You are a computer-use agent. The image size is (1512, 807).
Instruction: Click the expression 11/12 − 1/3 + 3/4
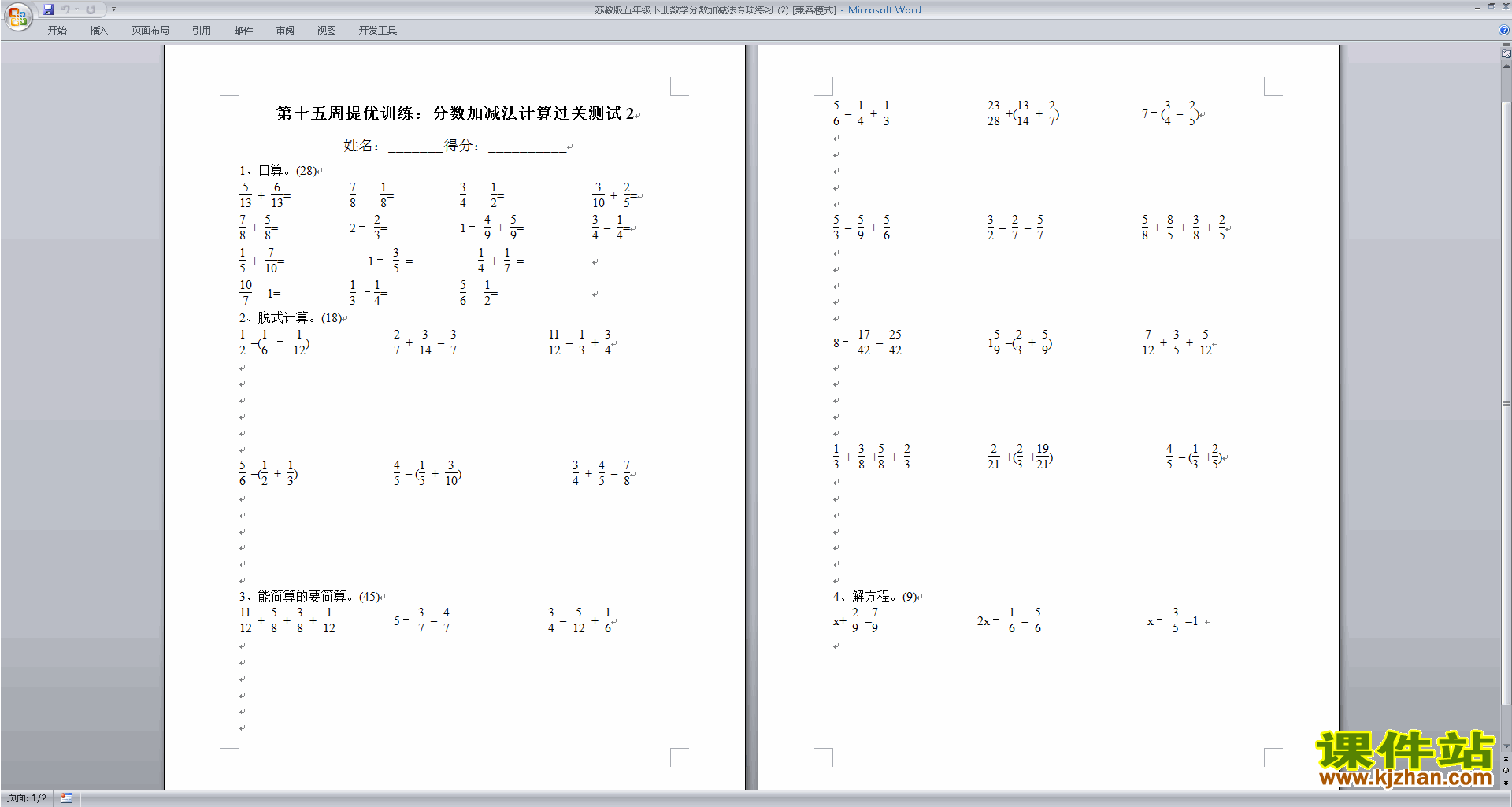point(580,342)
